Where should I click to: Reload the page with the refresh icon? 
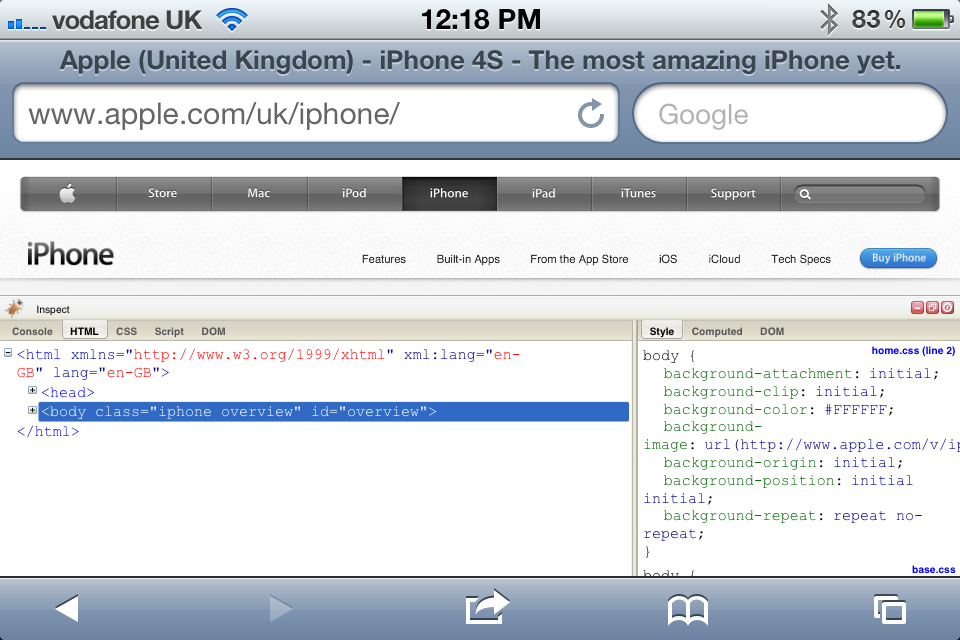[x=591, y=114]
